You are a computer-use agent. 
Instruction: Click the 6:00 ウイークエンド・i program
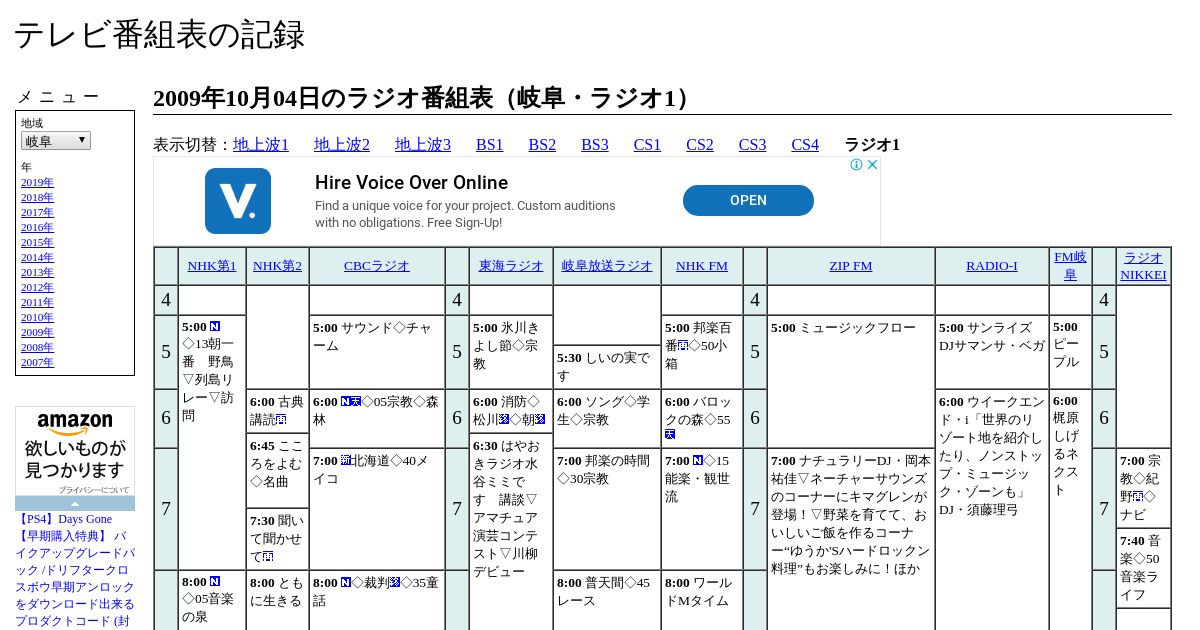point(992,510)
